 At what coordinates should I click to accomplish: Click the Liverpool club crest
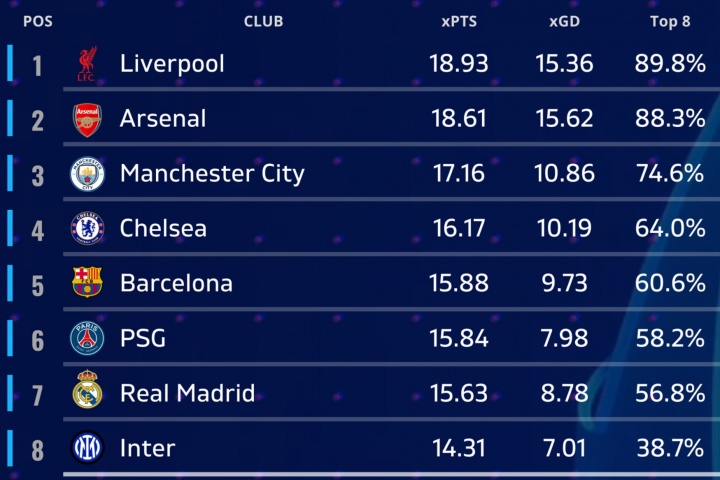(87, 65)
